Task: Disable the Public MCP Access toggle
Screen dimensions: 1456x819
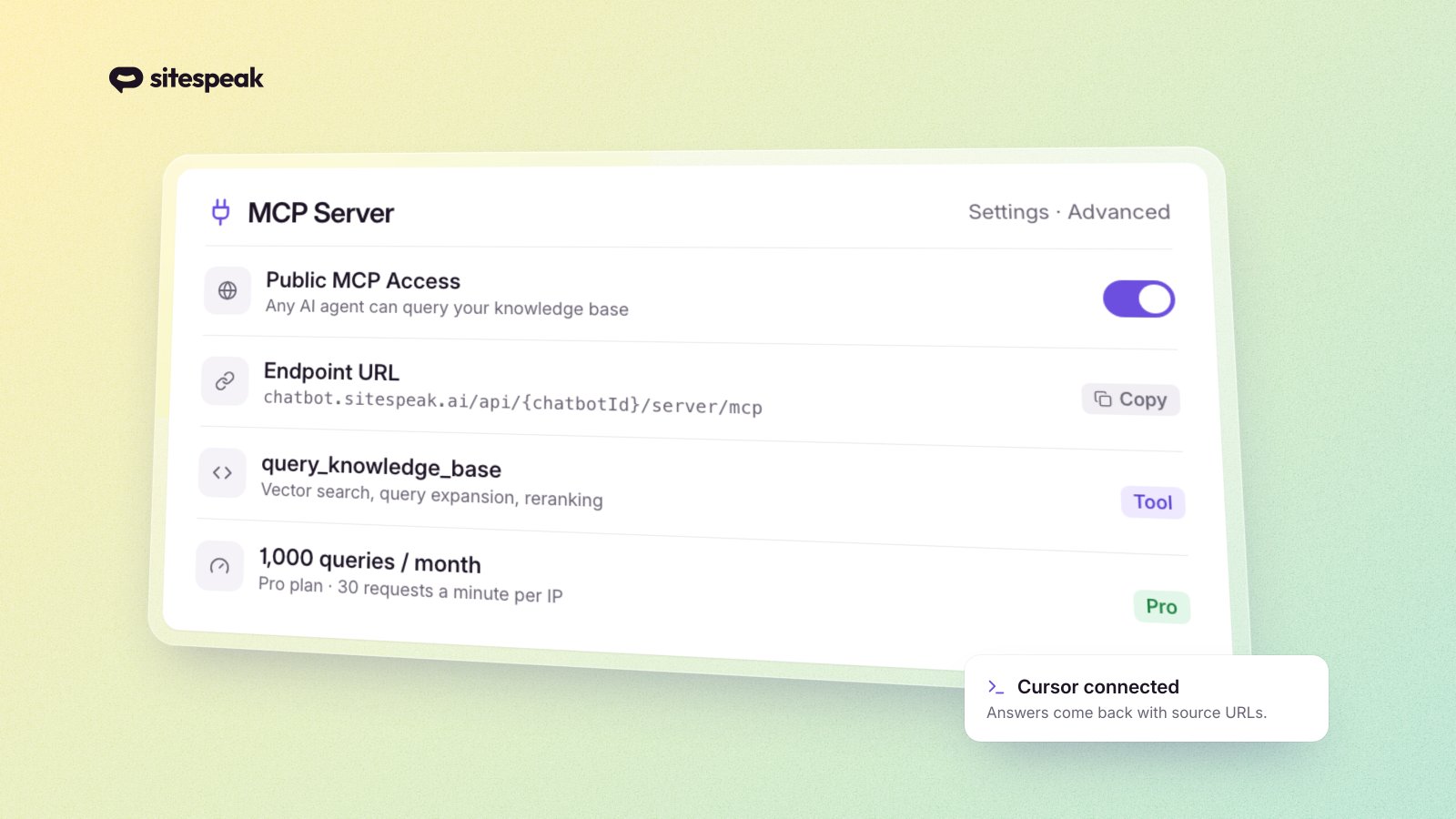Action: (1138, 298)
